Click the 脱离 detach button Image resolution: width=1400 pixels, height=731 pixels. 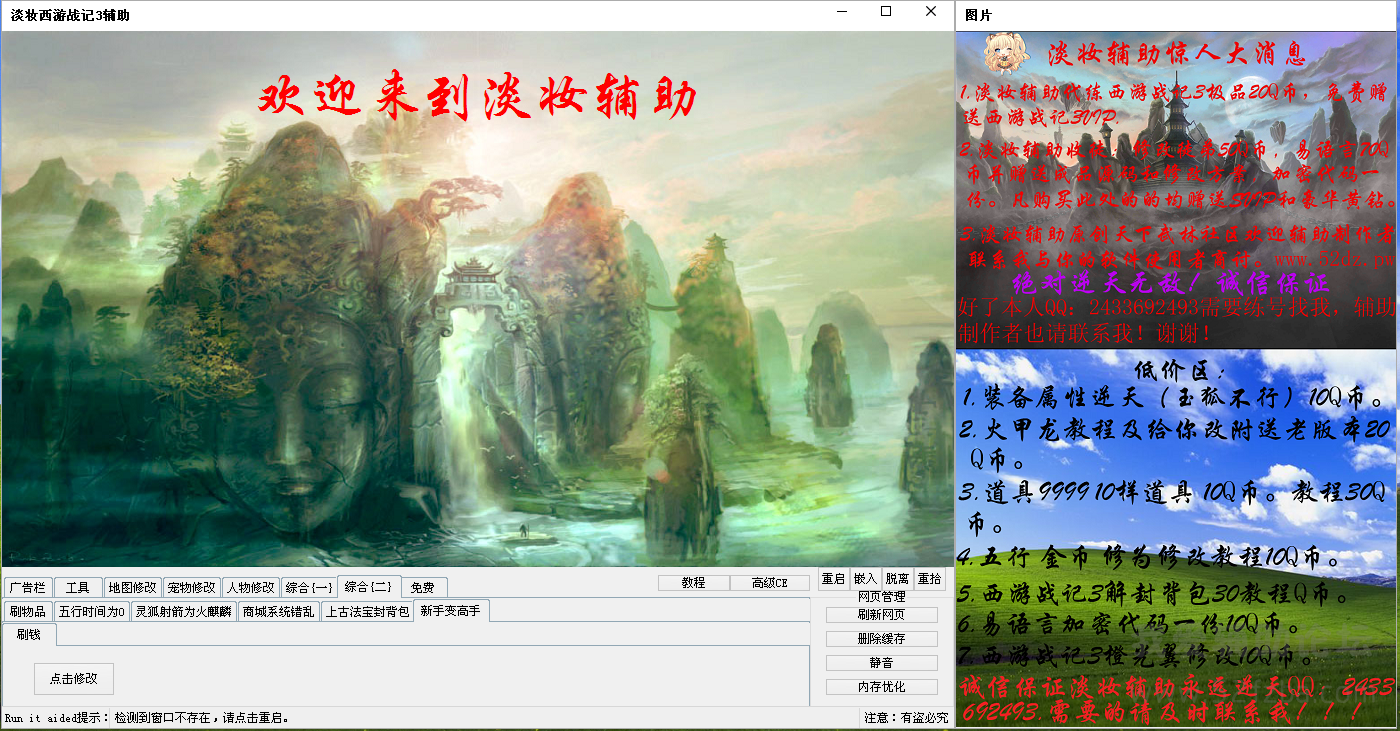tap(898, 579)
